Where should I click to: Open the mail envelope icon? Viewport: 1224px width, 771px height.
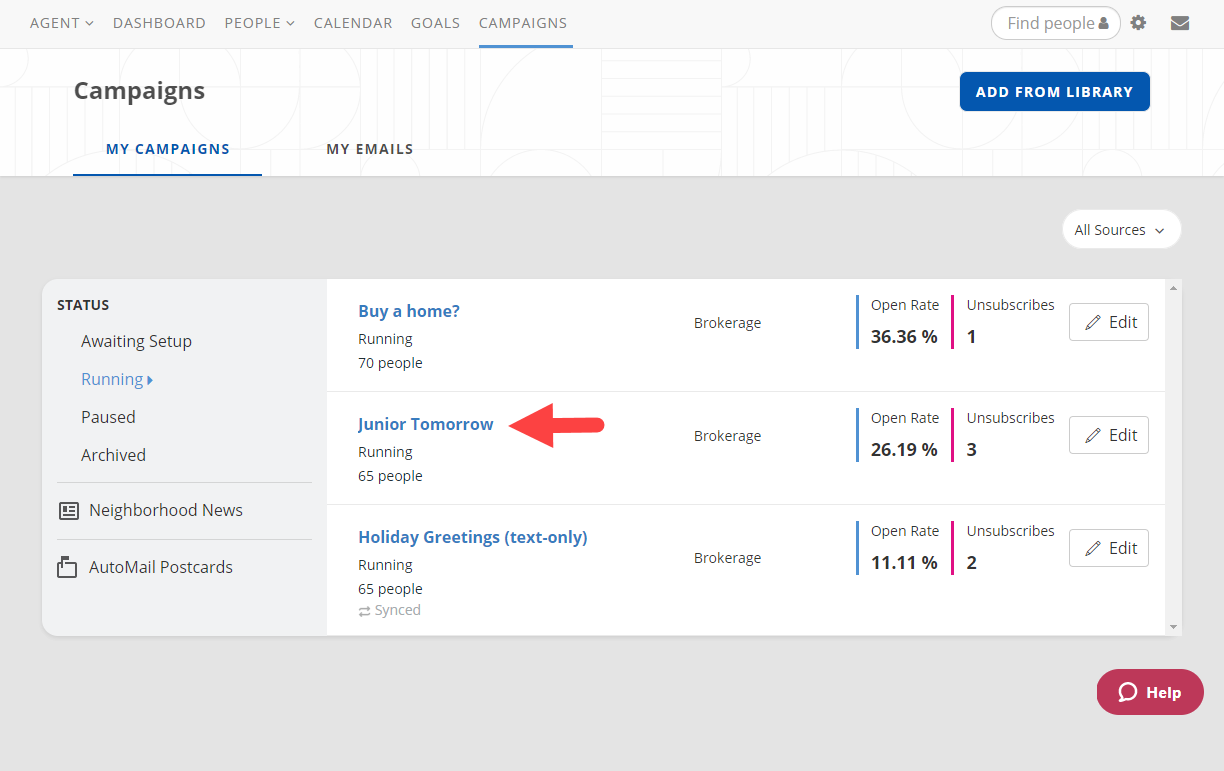tap(1180, 23)
